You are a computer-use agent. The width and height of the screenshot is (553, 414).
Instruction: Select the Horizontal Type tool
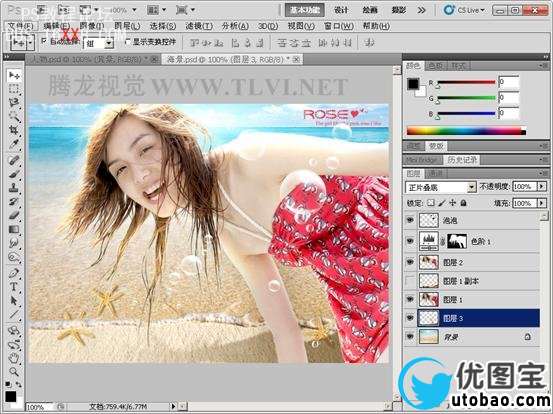click(14, 287)
